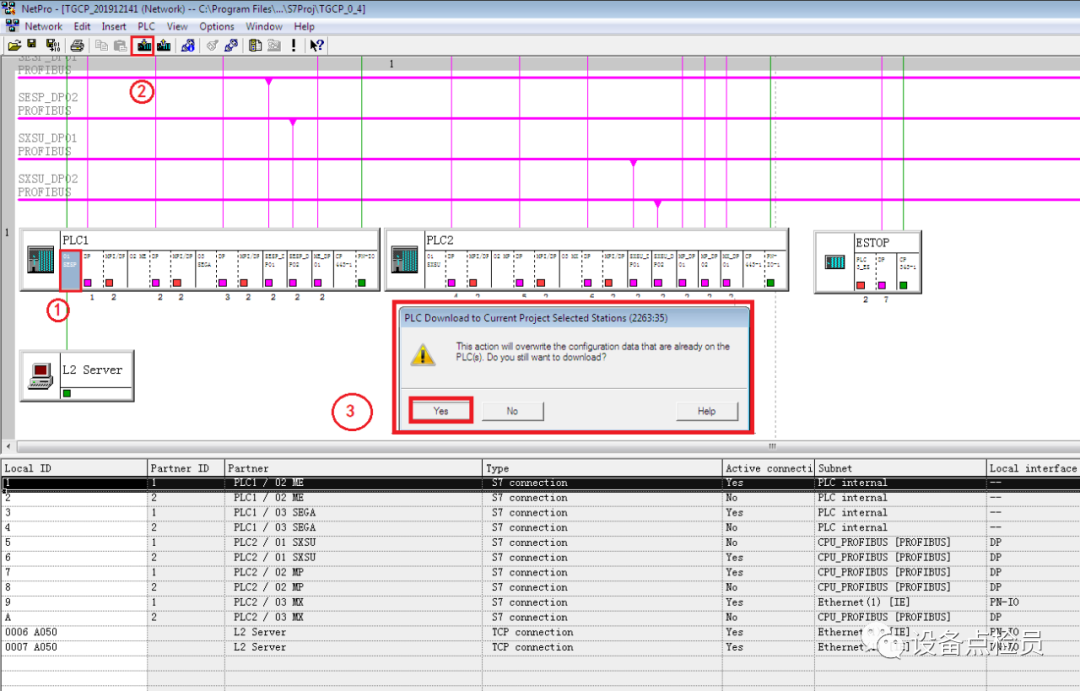This screenshot has width=1080, height=691.
Task: Select row 'PLC1 / 03 SEGA' with Local ID 3
Action: coord(540,513)
